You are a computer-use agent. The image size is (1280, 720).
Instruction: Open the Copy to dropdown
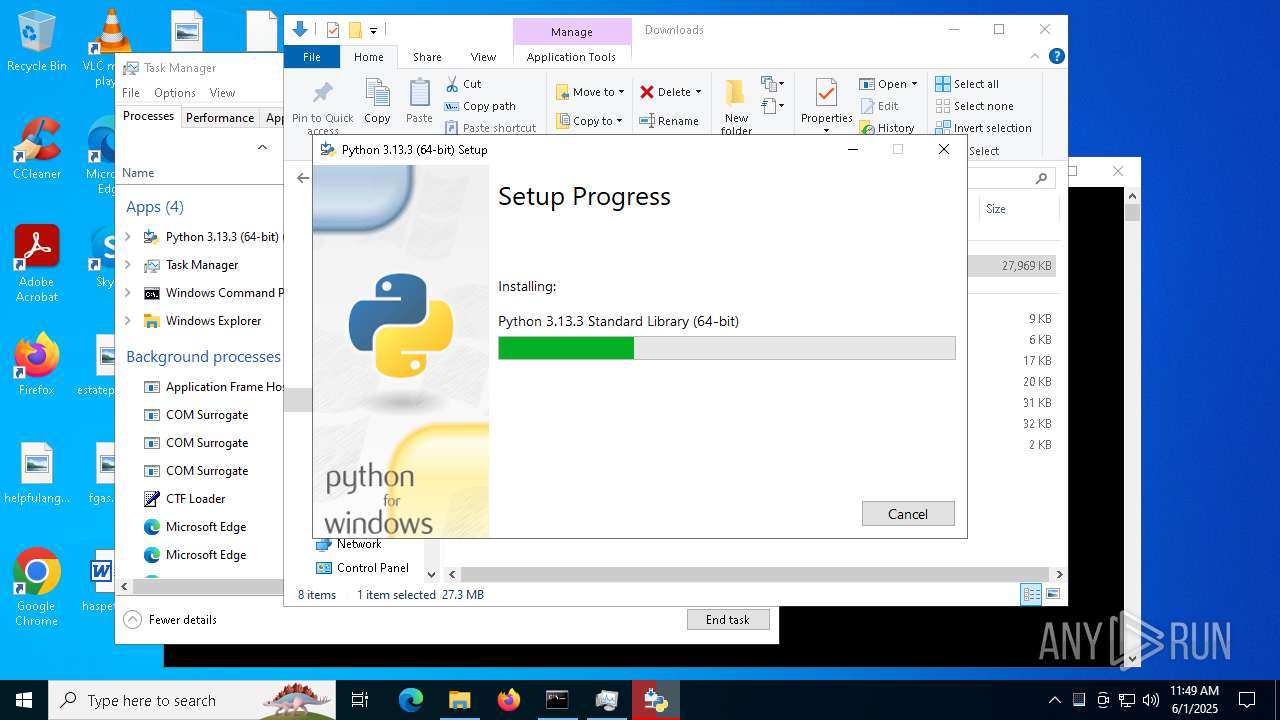[x=590, y=121]
